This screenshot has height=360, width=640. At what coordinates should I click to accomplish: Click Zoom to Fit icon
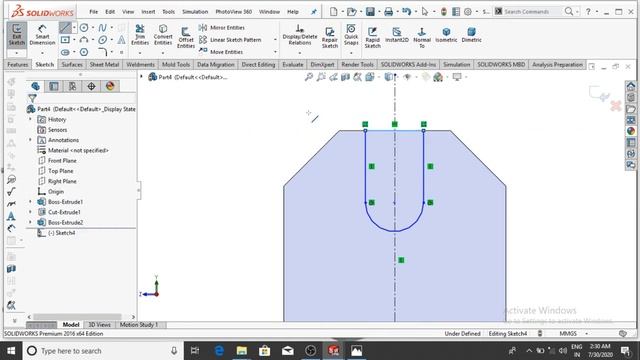coord(309,77)
